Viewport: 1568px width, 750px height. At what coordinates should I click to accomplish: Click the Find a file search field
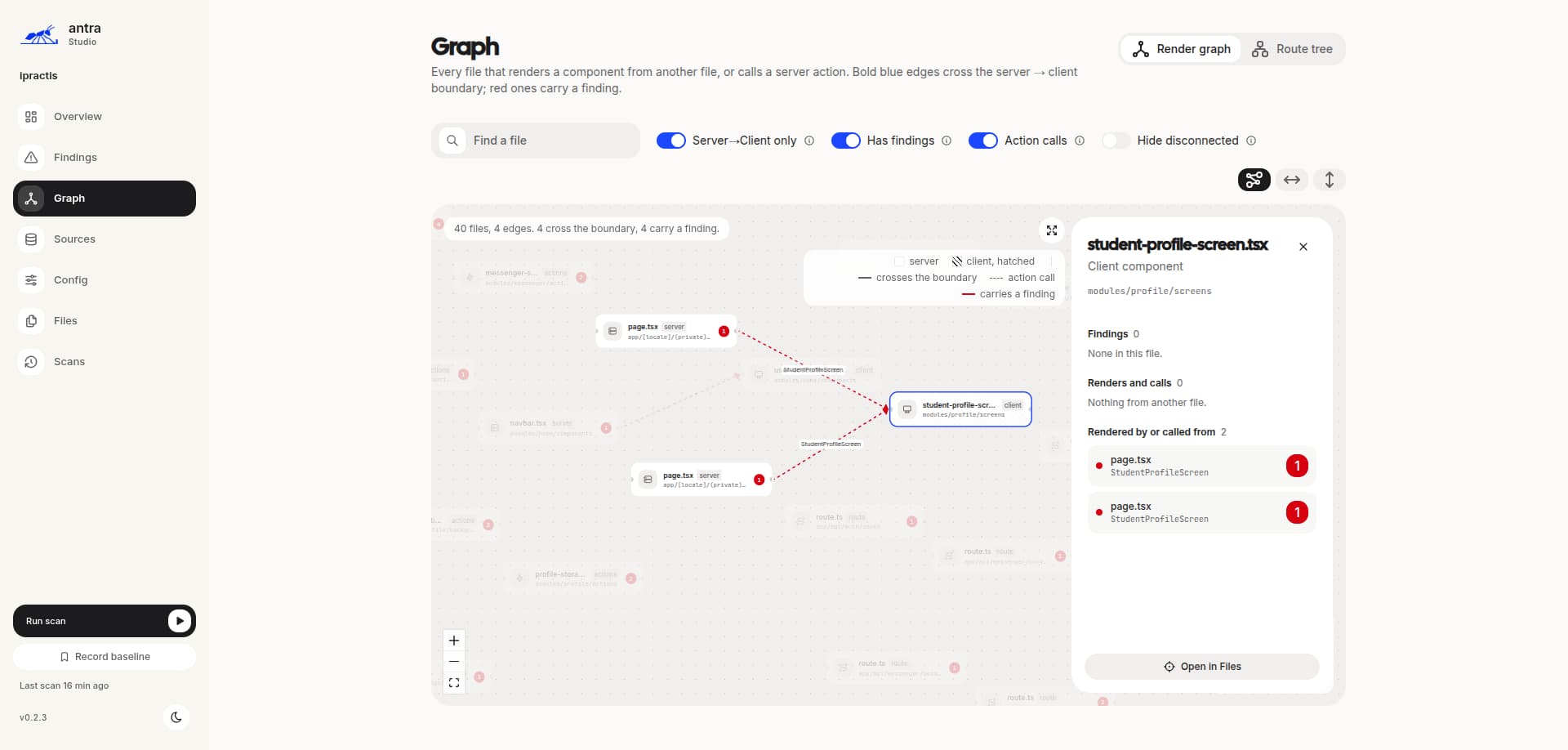click(536, 141)
